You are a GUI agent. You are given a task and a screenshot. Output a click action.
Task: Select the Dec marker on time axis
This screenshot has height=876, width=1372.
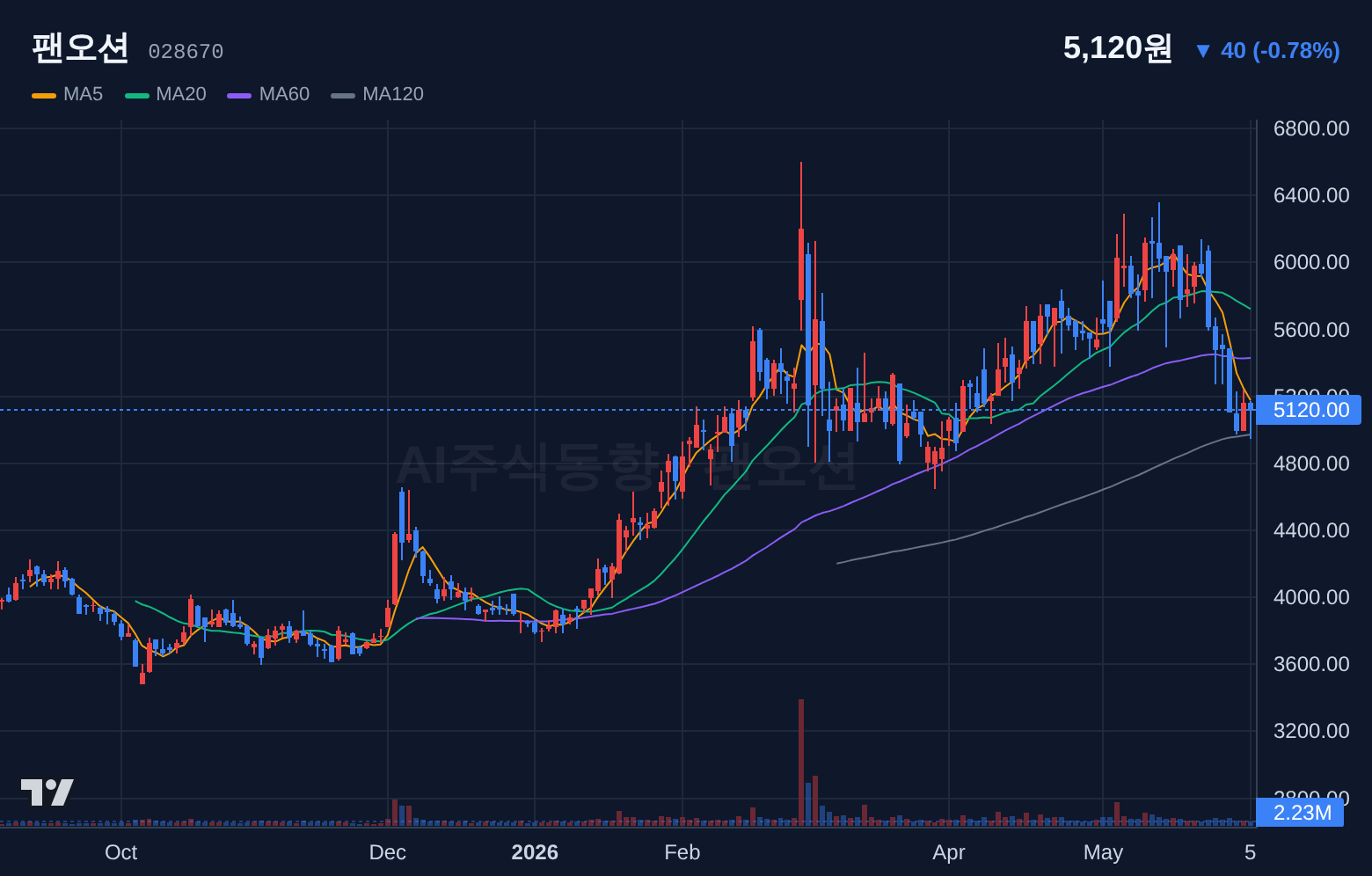(388, 852)
